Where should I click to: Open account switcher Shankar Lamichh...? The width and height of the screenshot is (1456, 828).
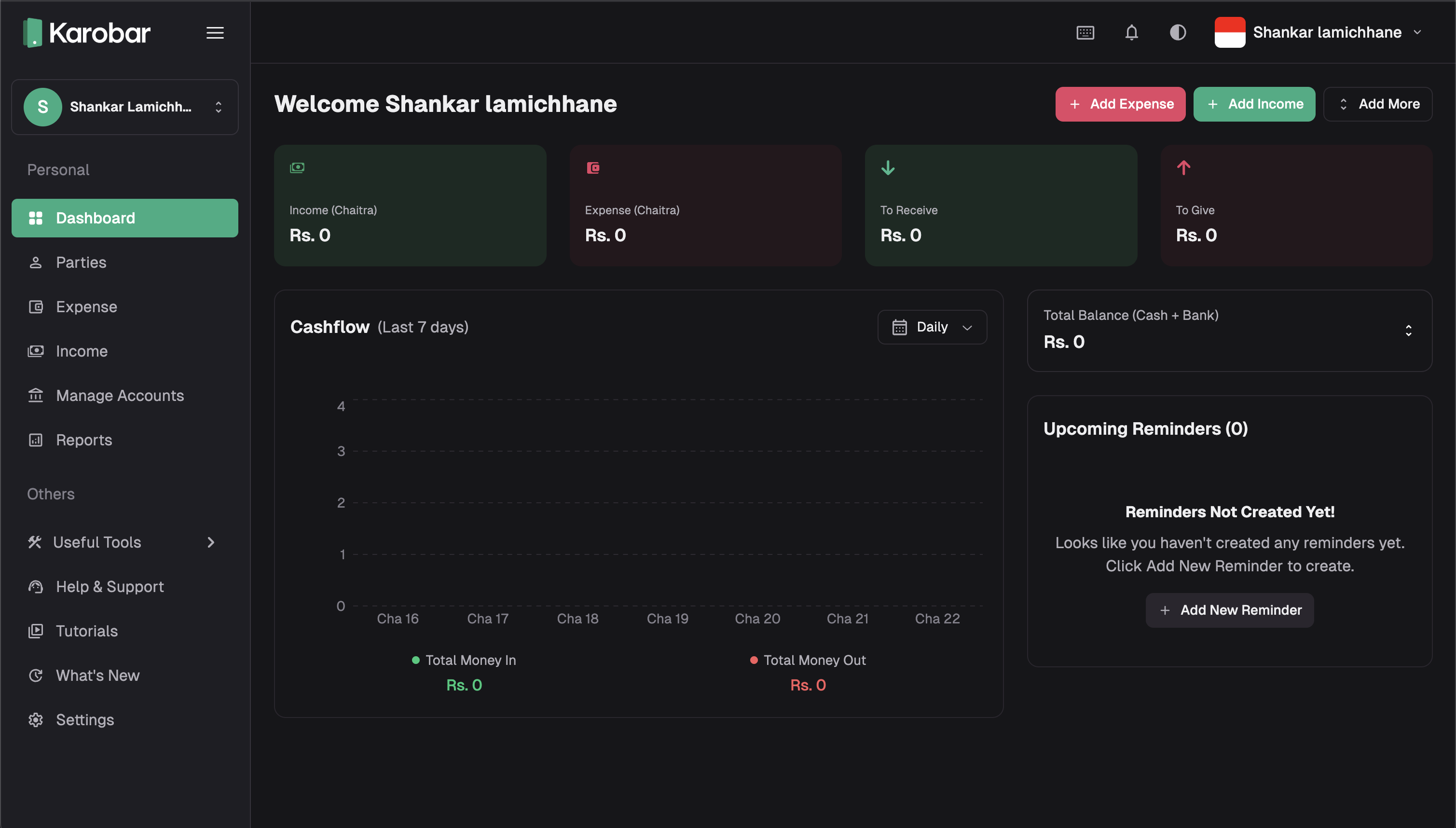tap(124, 107)
